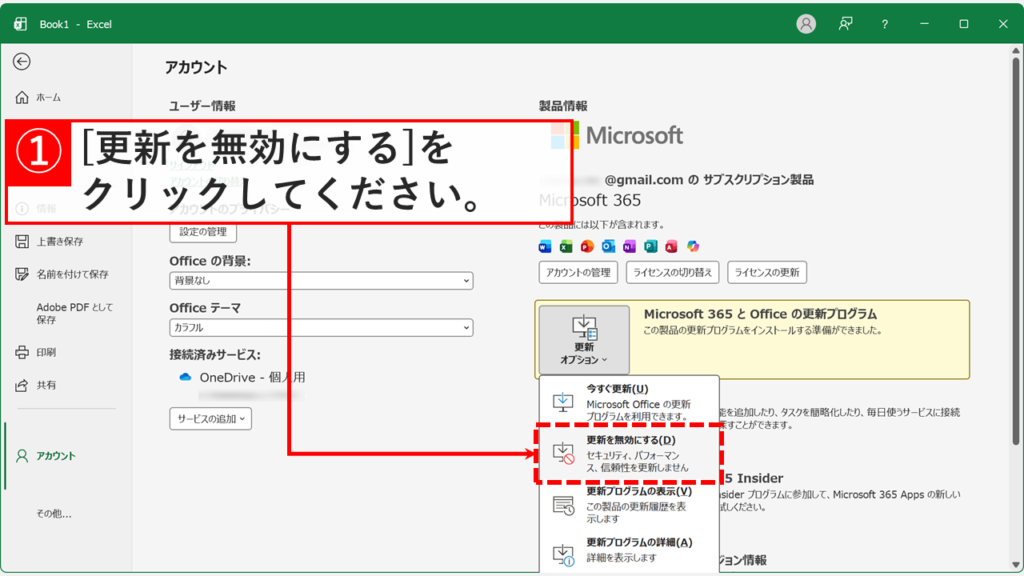Click the ライセンスの更新 button
Viewport: 1024px width, 576px height.
point(767,272)
